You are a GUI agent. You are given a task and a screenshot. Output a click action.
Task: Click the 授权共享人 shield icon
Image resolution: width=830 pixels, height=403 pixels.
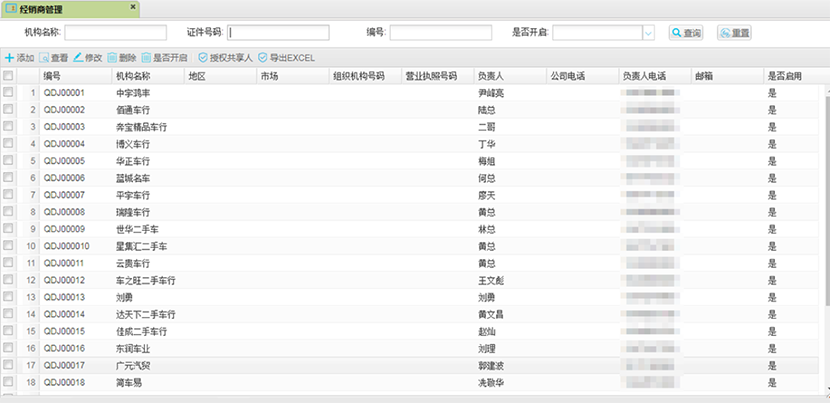[203, 58]
